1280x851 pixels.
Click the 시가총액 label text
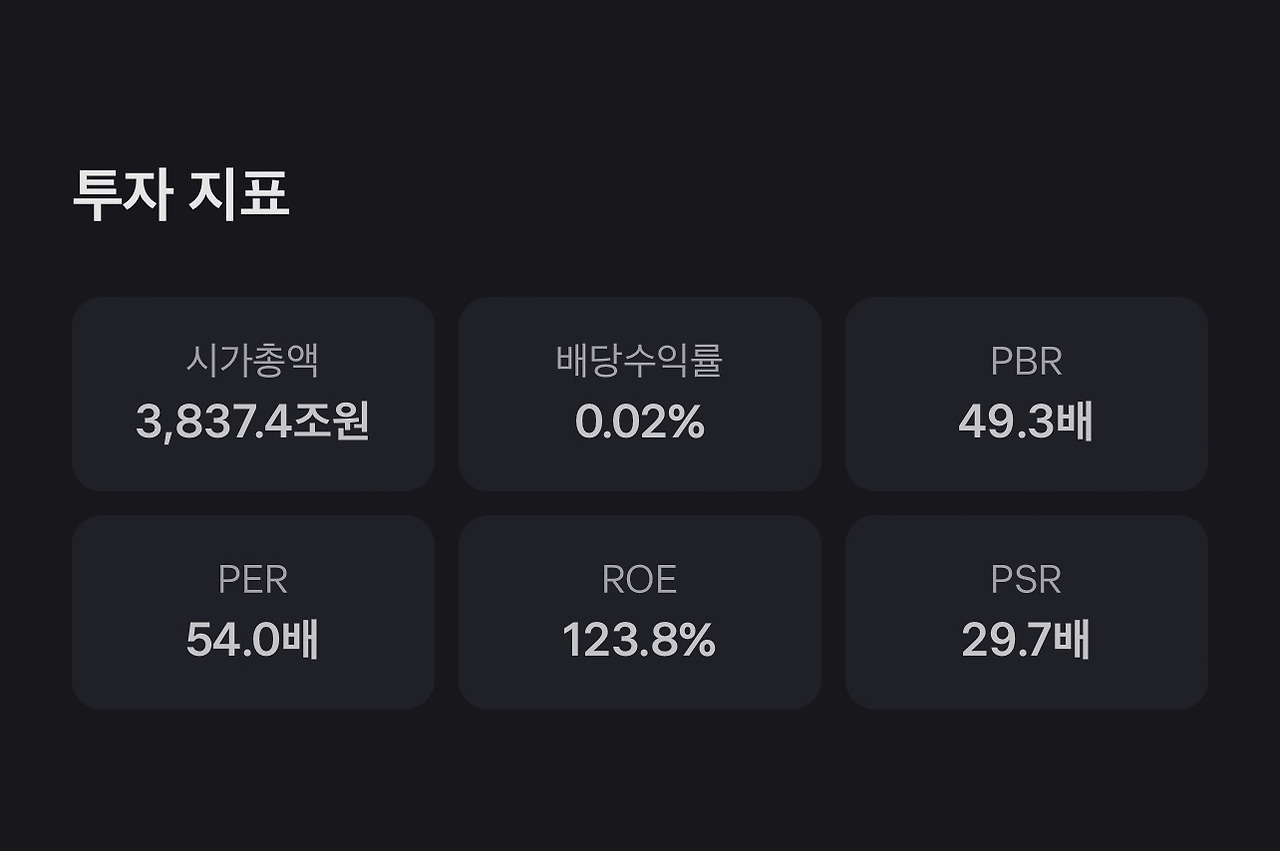coord(253,361)
